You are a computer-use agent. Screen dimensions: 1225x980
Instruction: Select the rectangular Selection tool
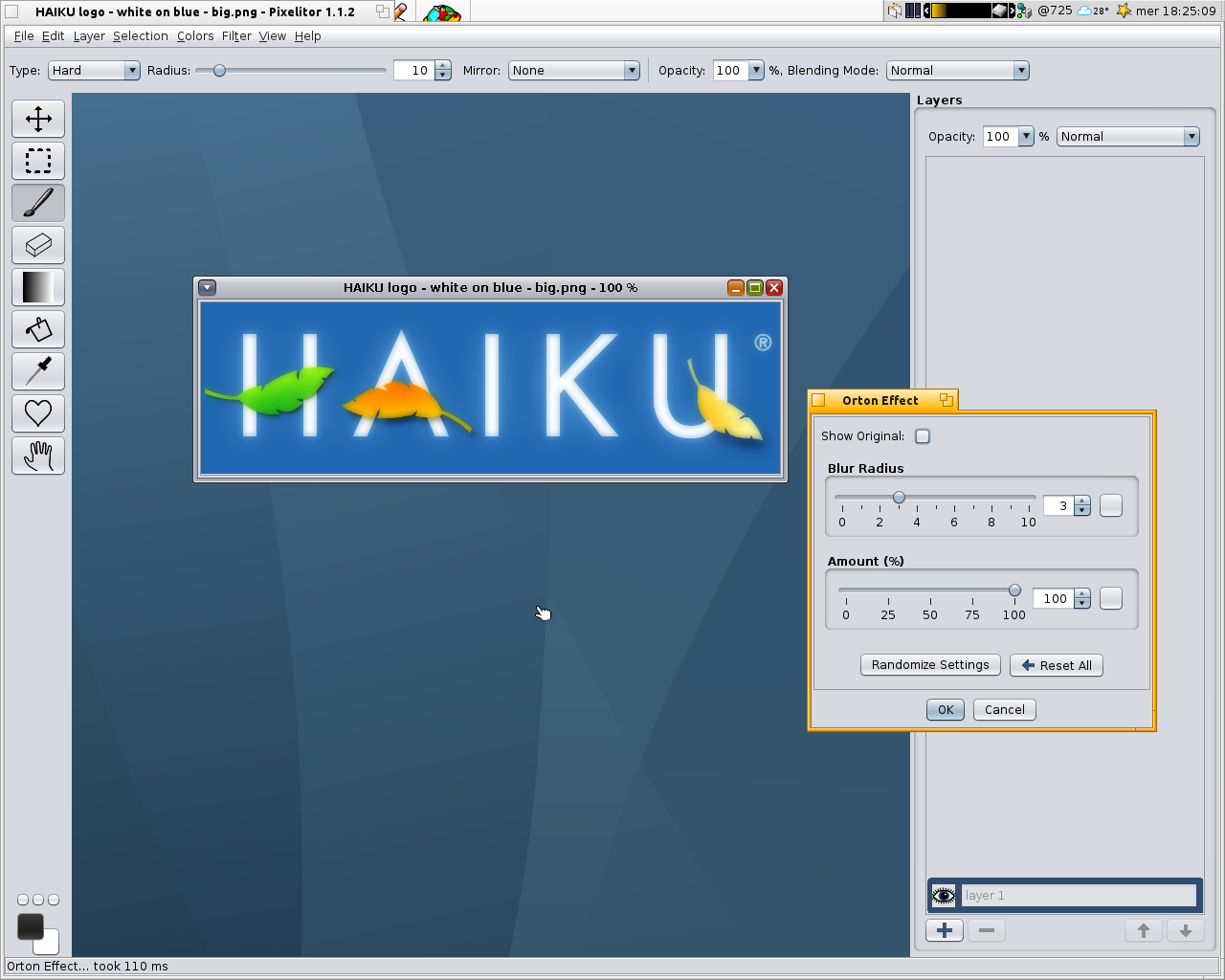click(38, 161)
